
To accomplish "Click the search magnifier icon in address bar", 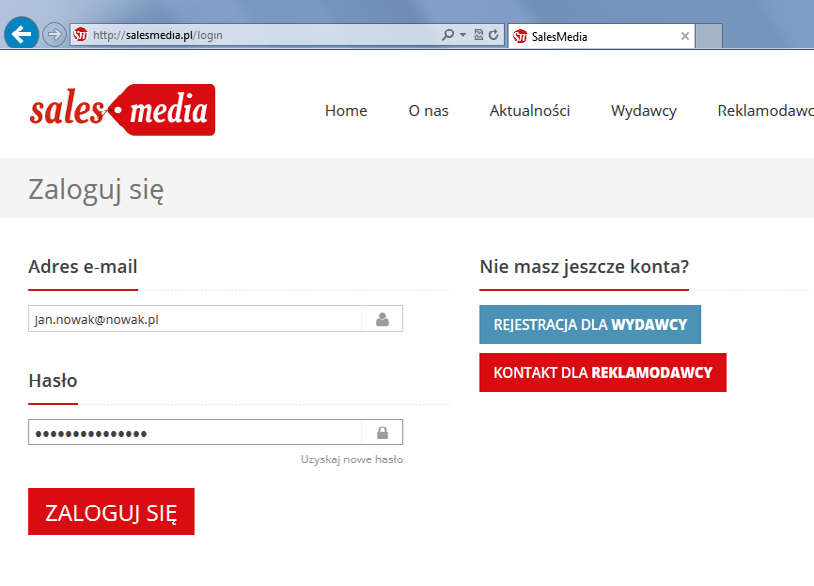I will tap(447, 35).
